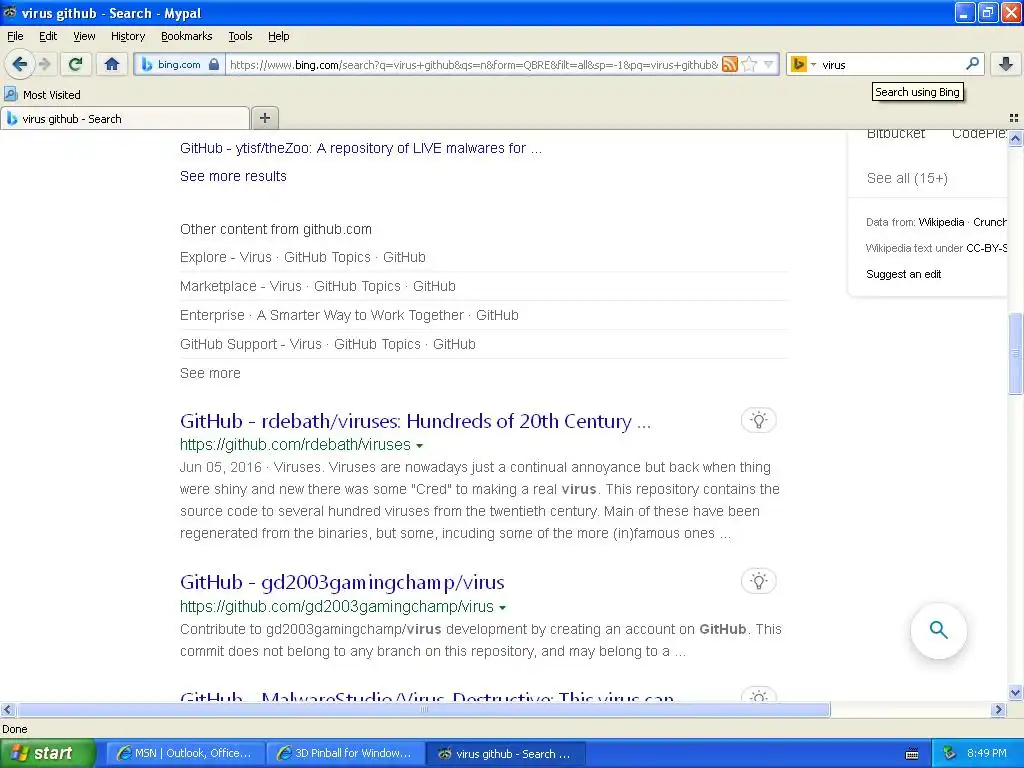
Task: Switch to 3D Pinball taskbar window
Action: tap(345, 754)
